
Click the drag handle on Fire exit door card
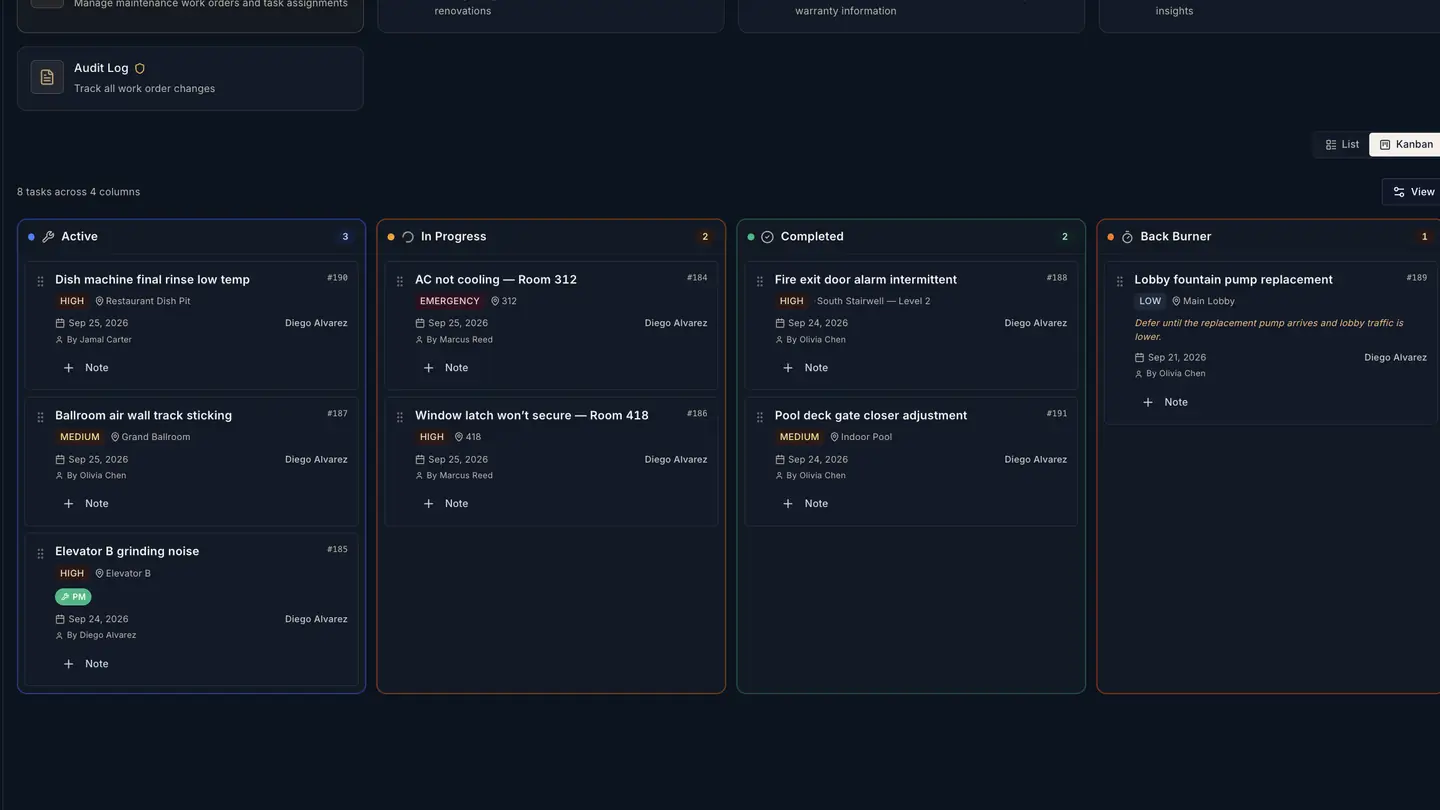point(760,281)
